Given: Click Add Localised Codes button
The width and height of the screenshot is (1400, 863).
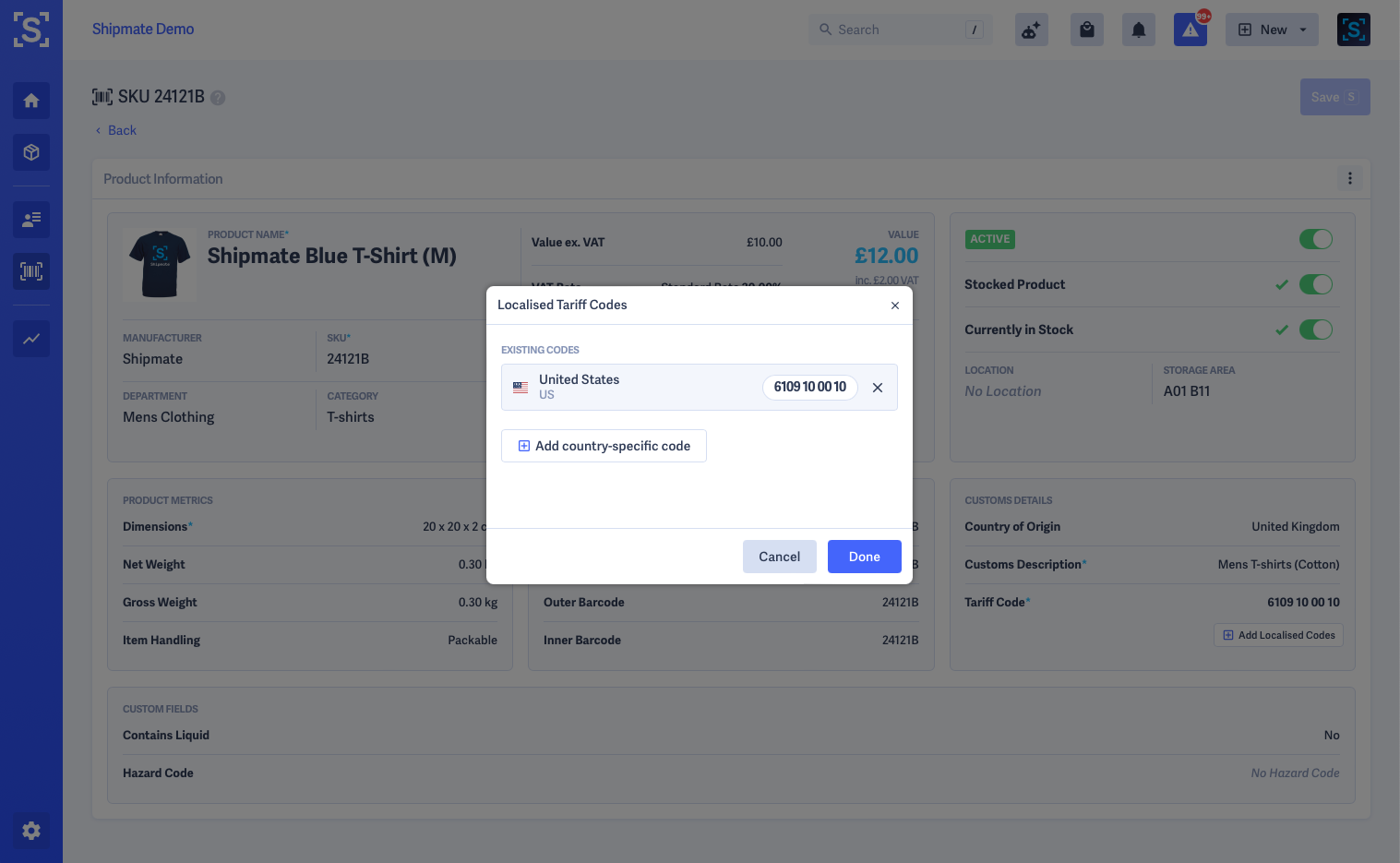Looking at the screenshot, I should [1278, 635].
